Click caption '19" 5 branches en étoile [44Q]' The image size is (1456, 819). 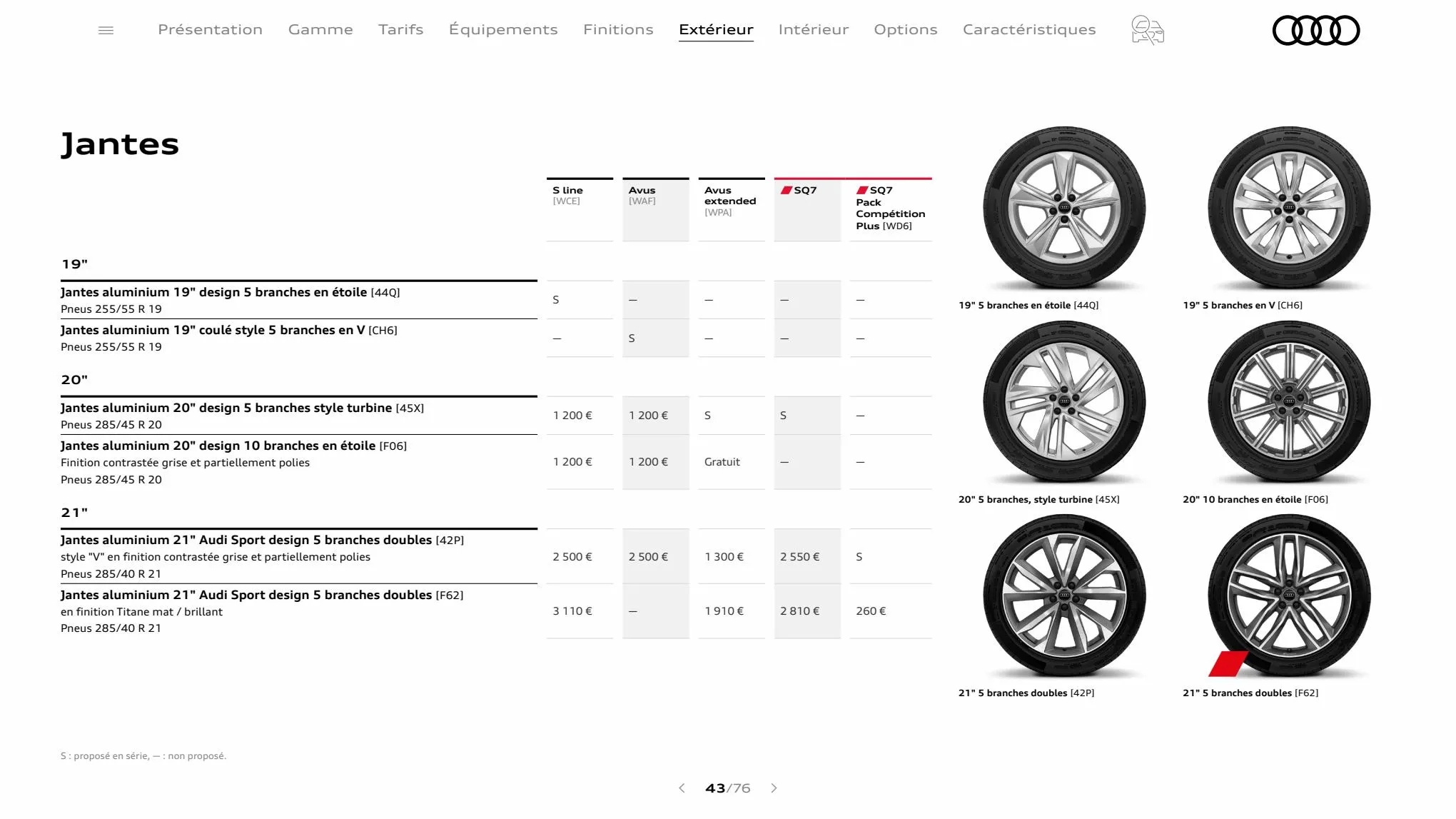[1028, 306]
